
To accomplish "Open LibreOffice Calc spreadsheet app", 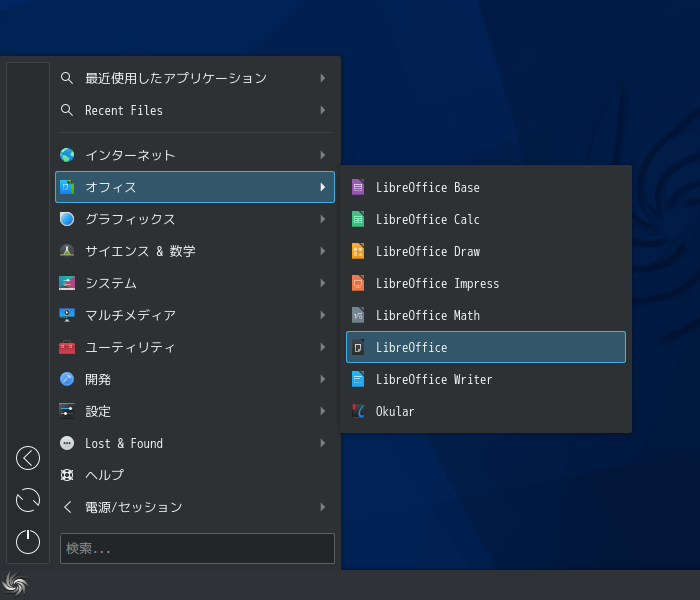I will click(x=486, y=219).
